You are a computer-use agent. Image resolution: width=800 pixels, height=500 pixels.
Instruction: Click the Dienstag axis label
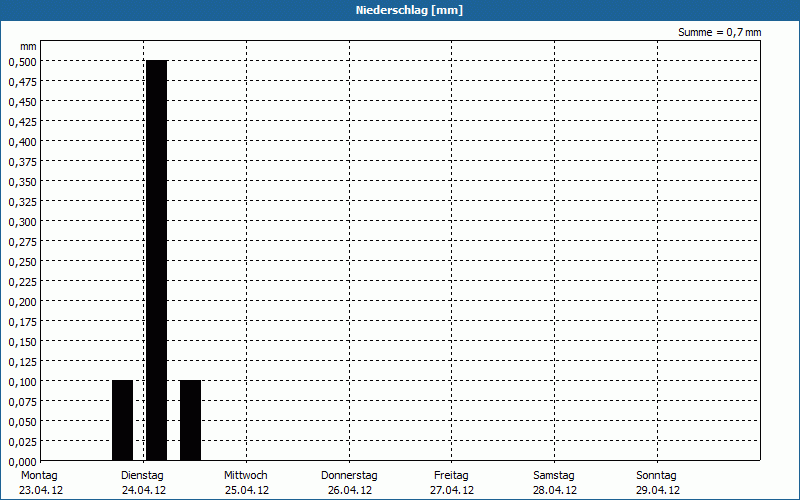pos(142,475)
